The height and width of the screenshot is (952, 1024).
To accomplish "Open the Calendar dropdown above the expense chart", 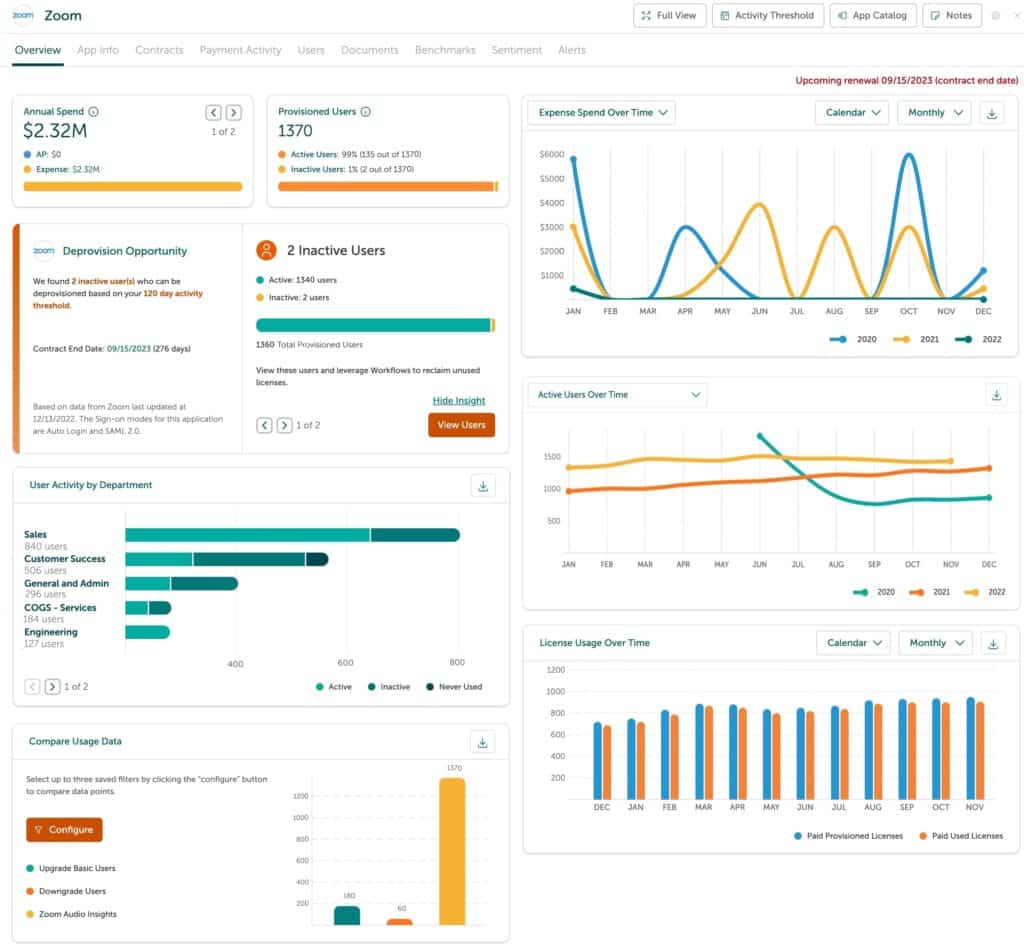I will [851, 113].
